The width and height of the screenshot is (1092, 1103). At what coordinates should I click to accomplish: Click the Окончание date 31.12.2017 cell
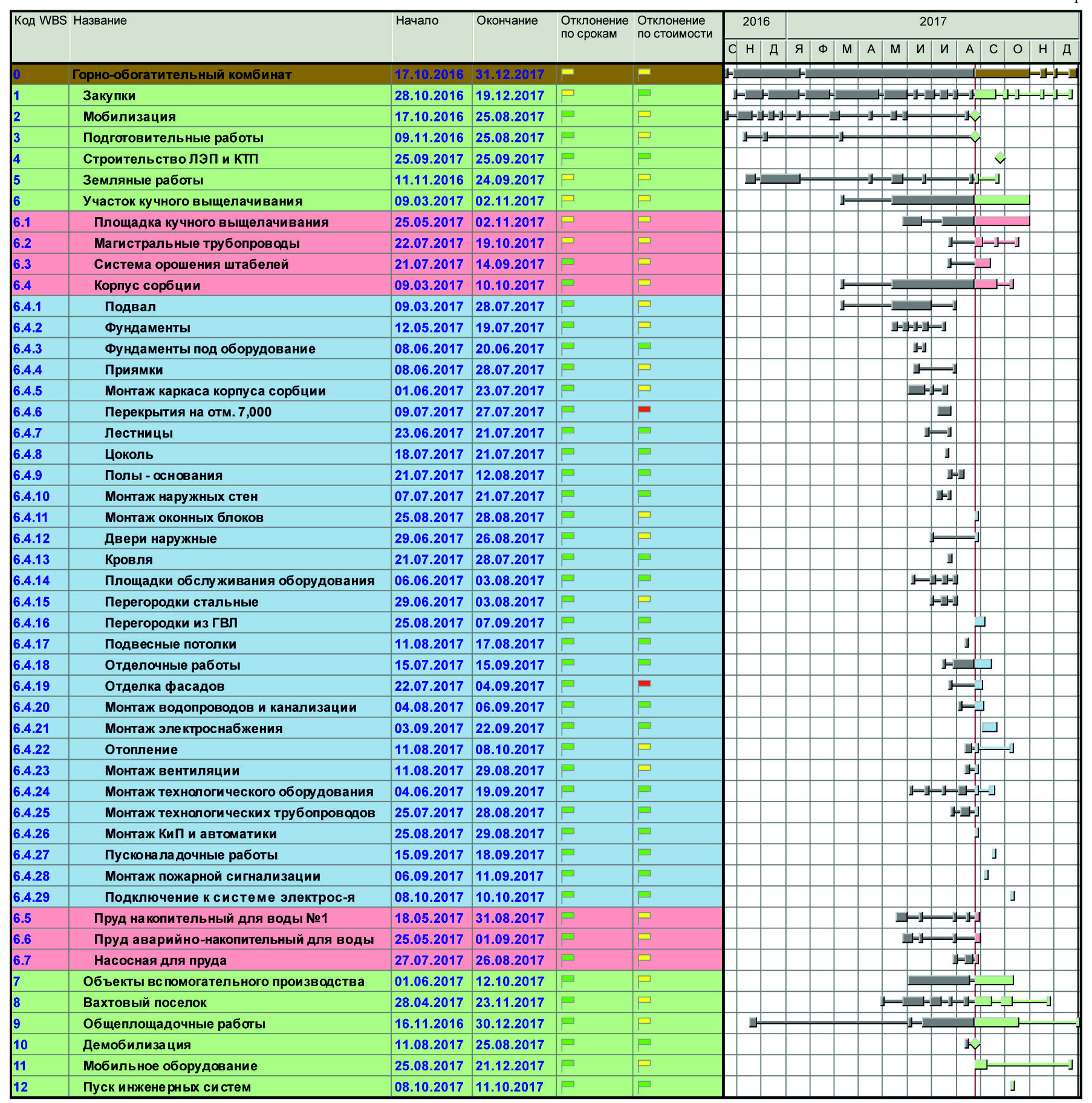click(510, 75)
